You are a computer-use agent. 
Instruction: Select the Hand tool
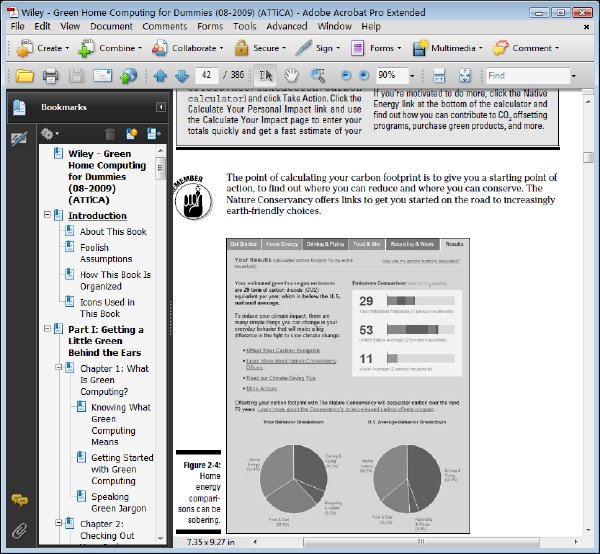pos(291,75)
